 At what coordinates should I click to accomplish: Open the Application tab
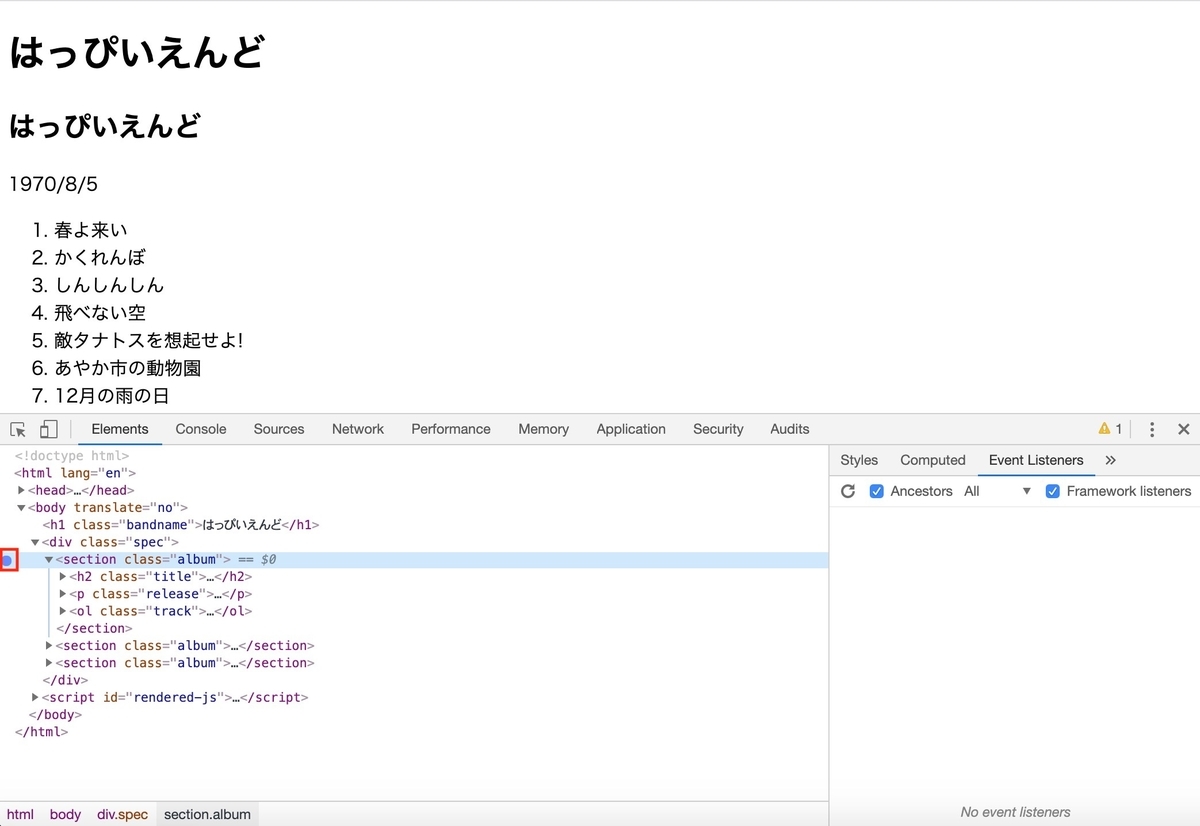tap(631, 429)
